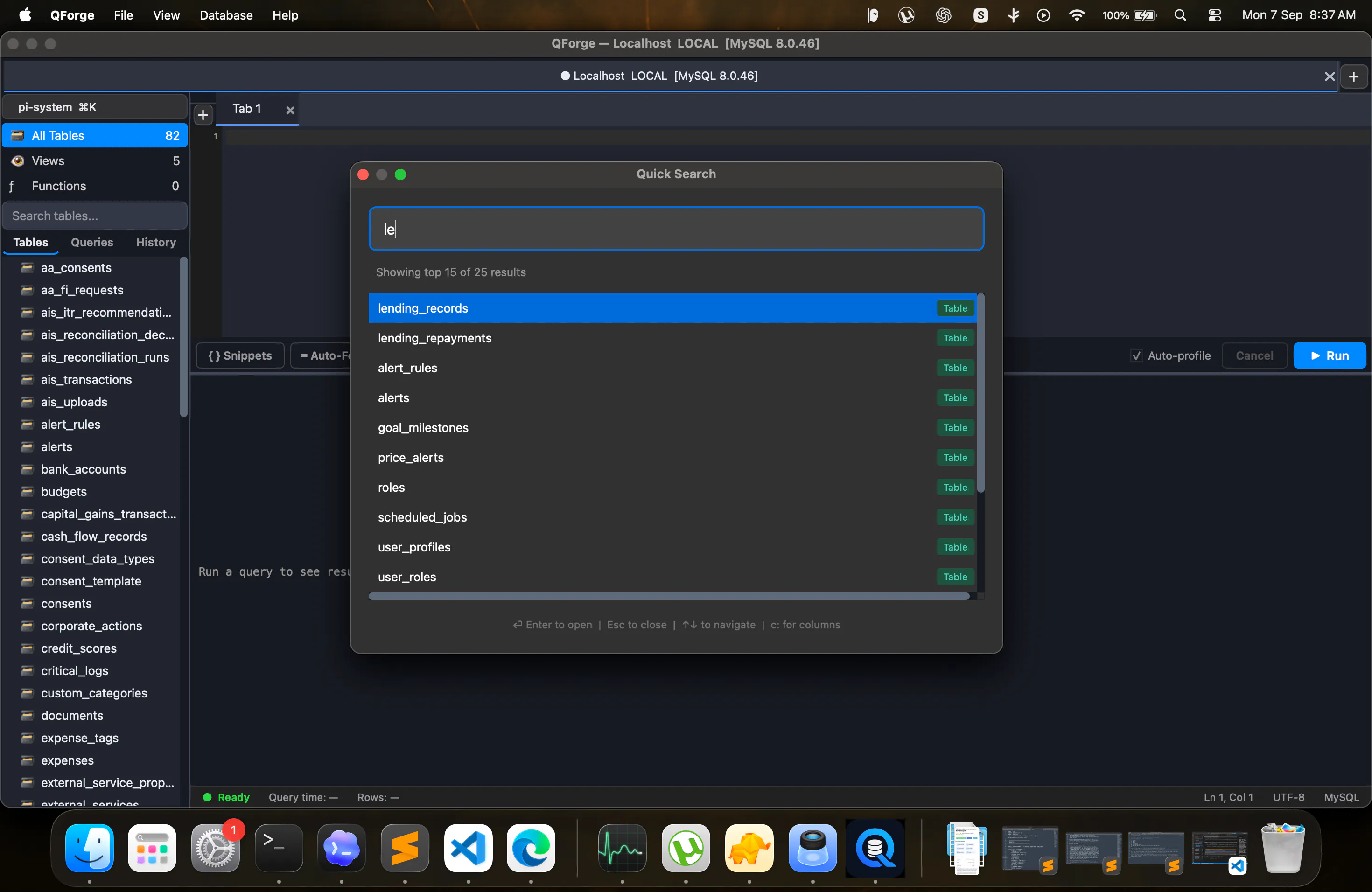Open Trash in the dock
Screen dimensions: 1372x892
coord(1283,848)
